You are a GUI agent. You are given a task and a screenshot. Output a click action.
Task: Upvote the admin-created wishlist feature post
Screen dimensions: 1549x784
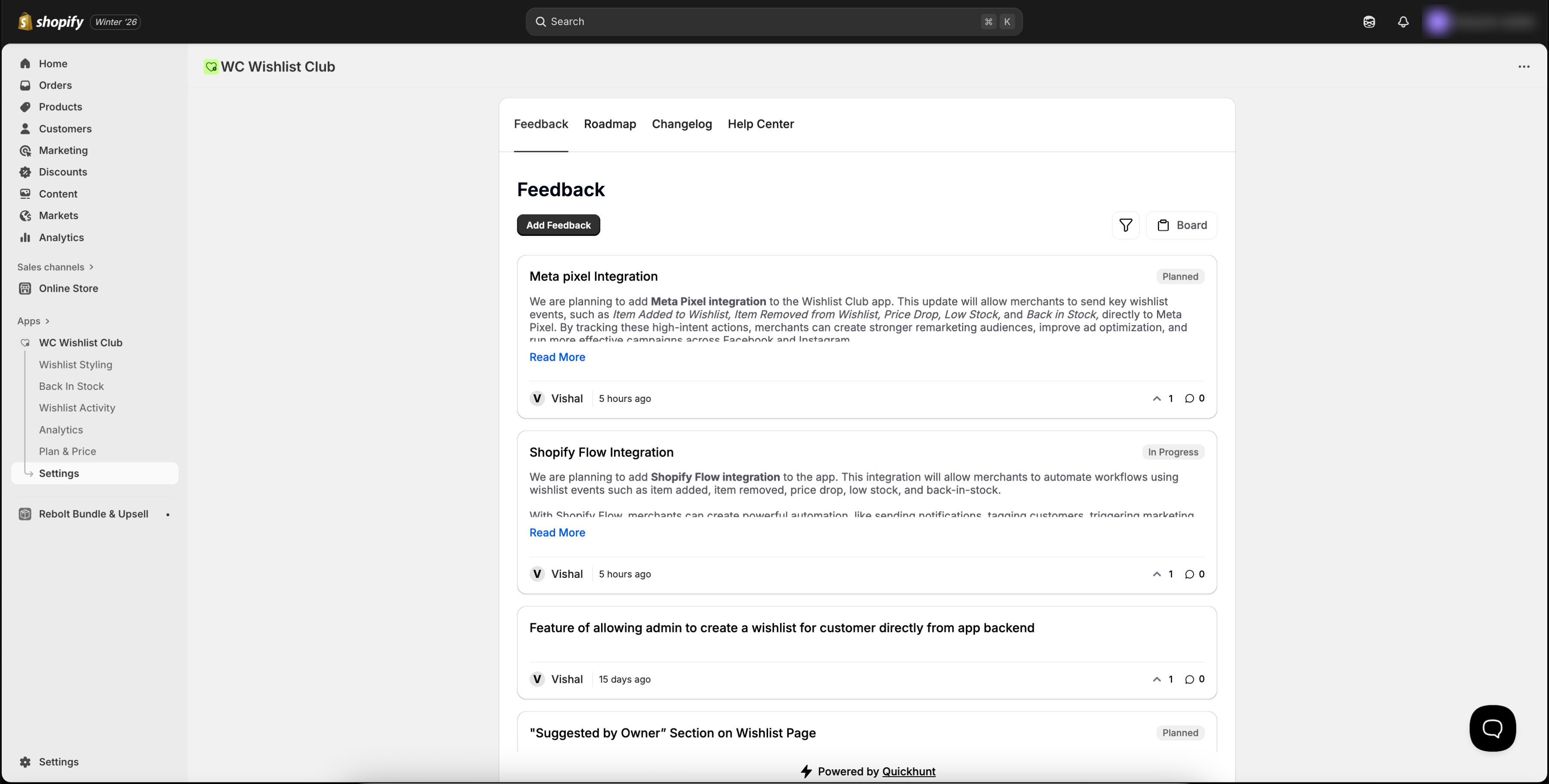point(1157,679)
